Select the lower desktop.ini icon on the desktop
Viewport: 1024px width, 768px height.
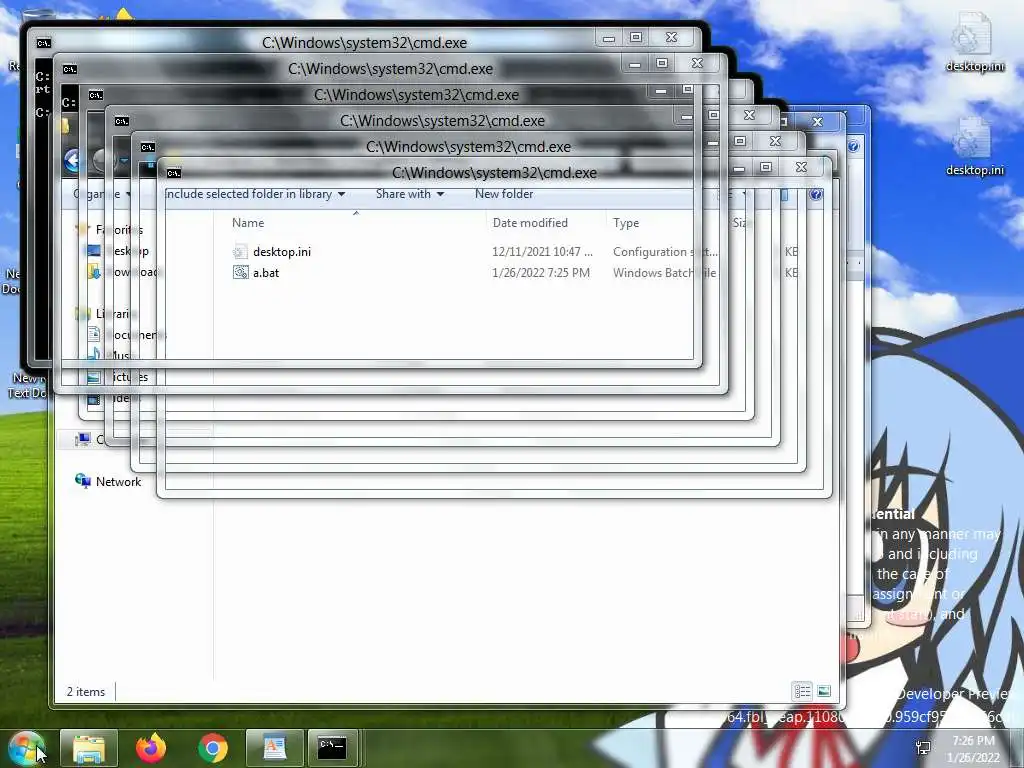click(974, 147)
